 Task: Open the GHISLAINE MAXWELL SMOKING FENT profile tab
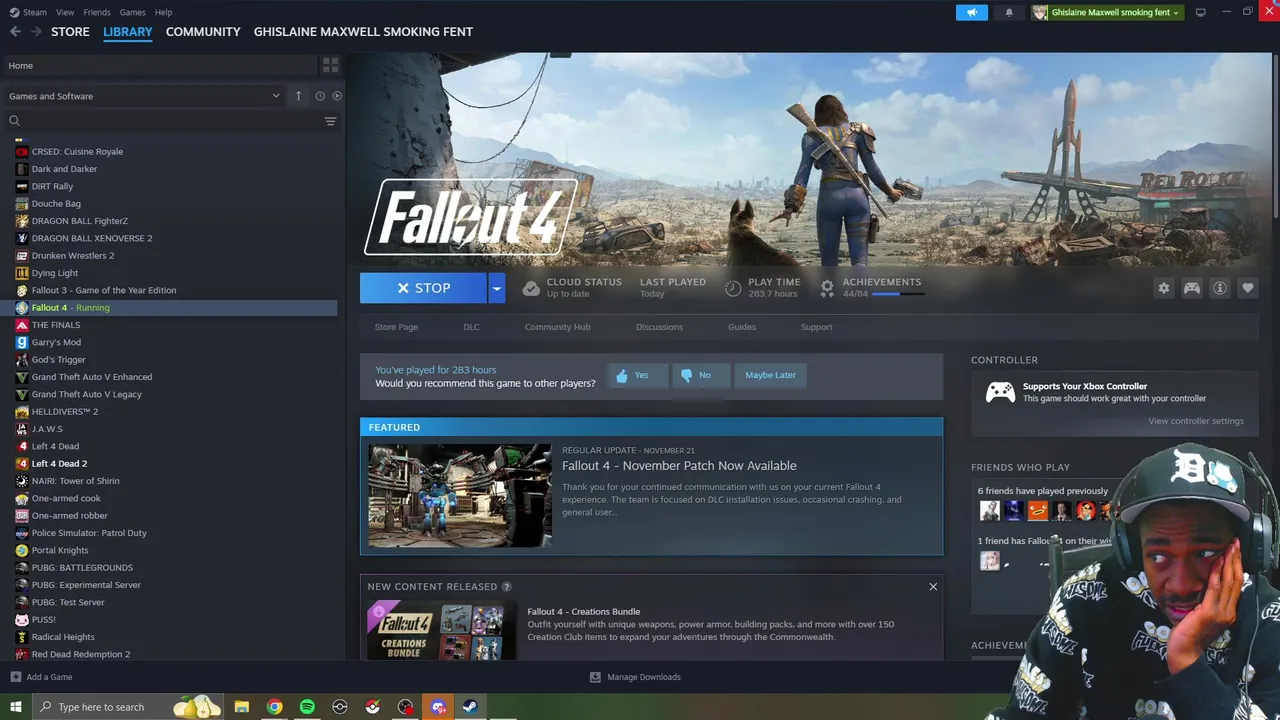pos(363,32)
